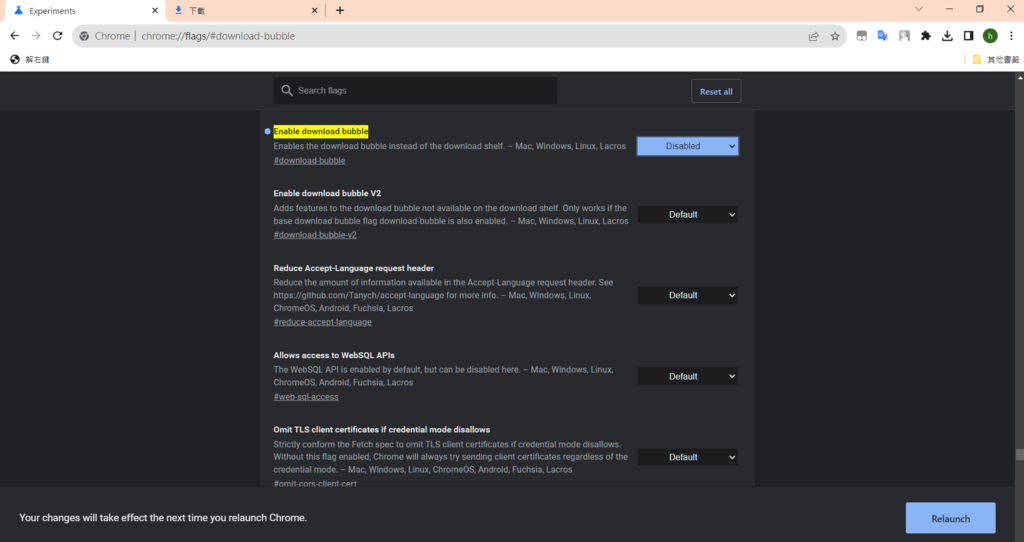Click the address bar URL chrome://flags

[x=218, y=36]
